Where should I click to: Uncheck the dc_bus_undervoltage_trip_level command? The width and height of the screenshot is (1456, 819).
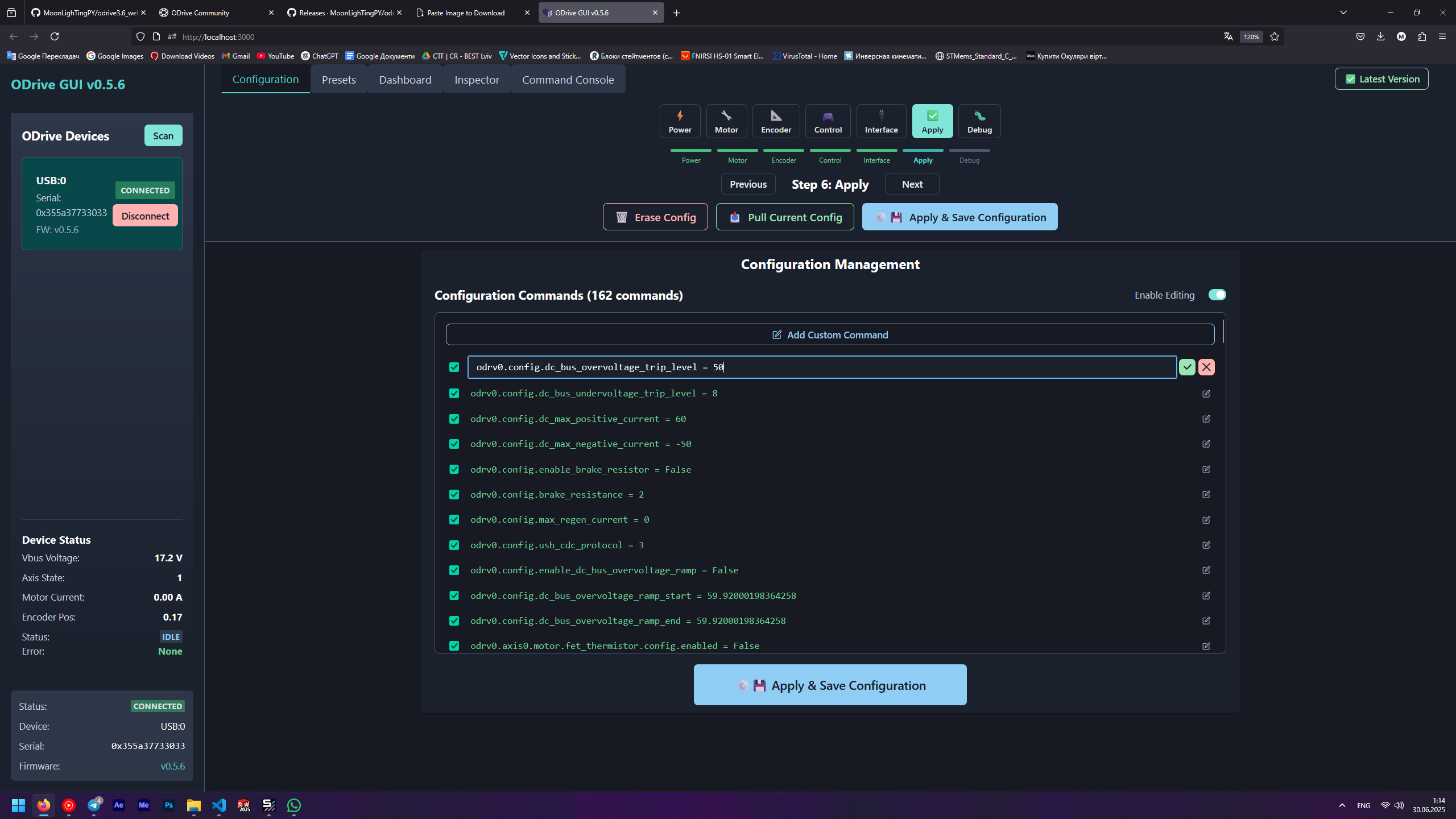[x=454, y=394]
